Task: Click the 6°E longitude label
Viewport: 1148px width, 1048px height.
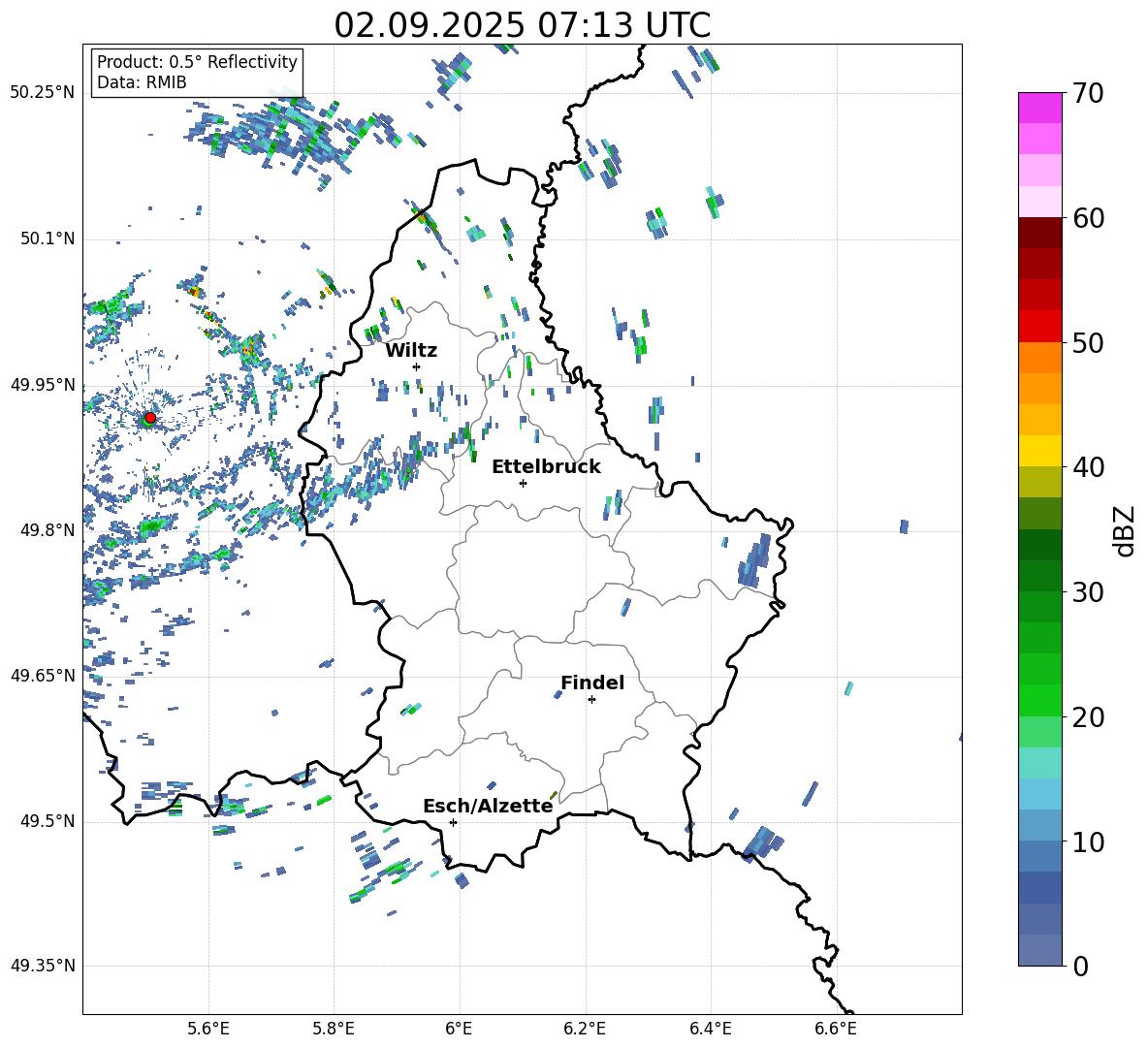Action: (459, 1029)
